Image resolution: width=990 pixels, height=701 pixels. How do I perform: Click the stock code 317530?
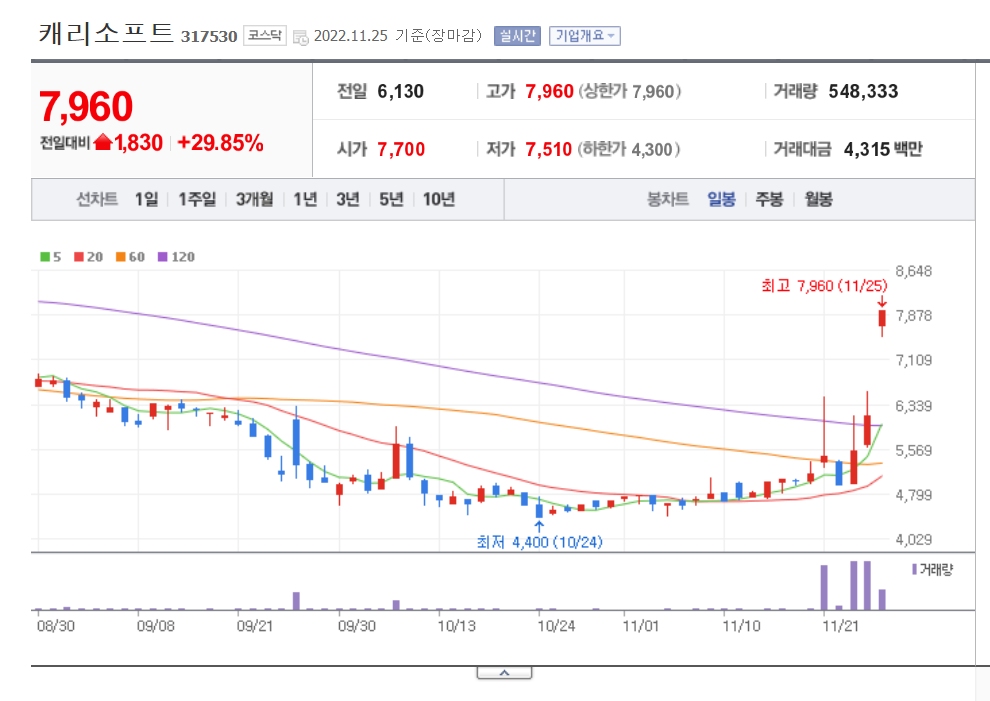click(209, 37)
